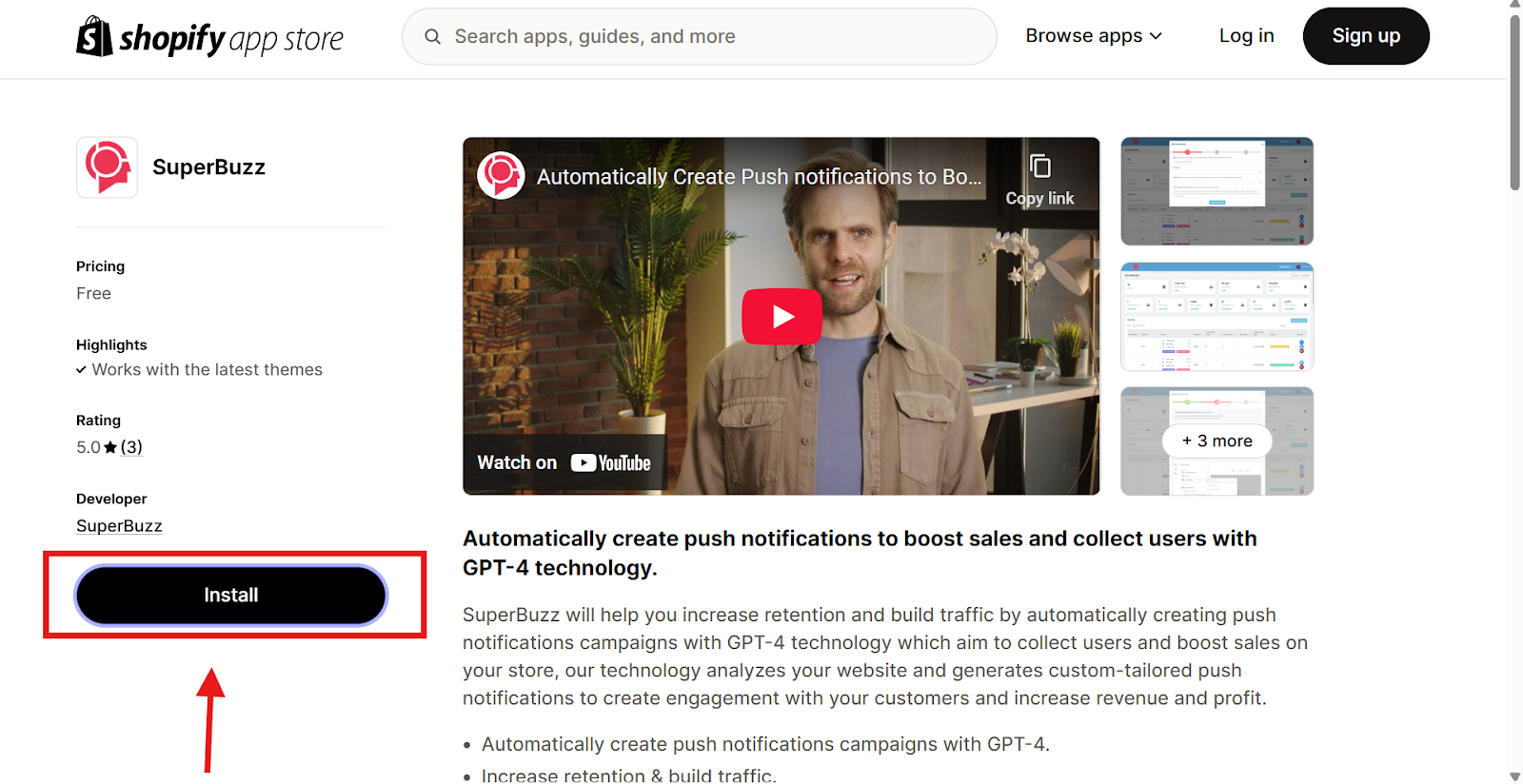Click the scrollbar down arrow
Screen dimensions: 1523x784
coord(1514,776)
